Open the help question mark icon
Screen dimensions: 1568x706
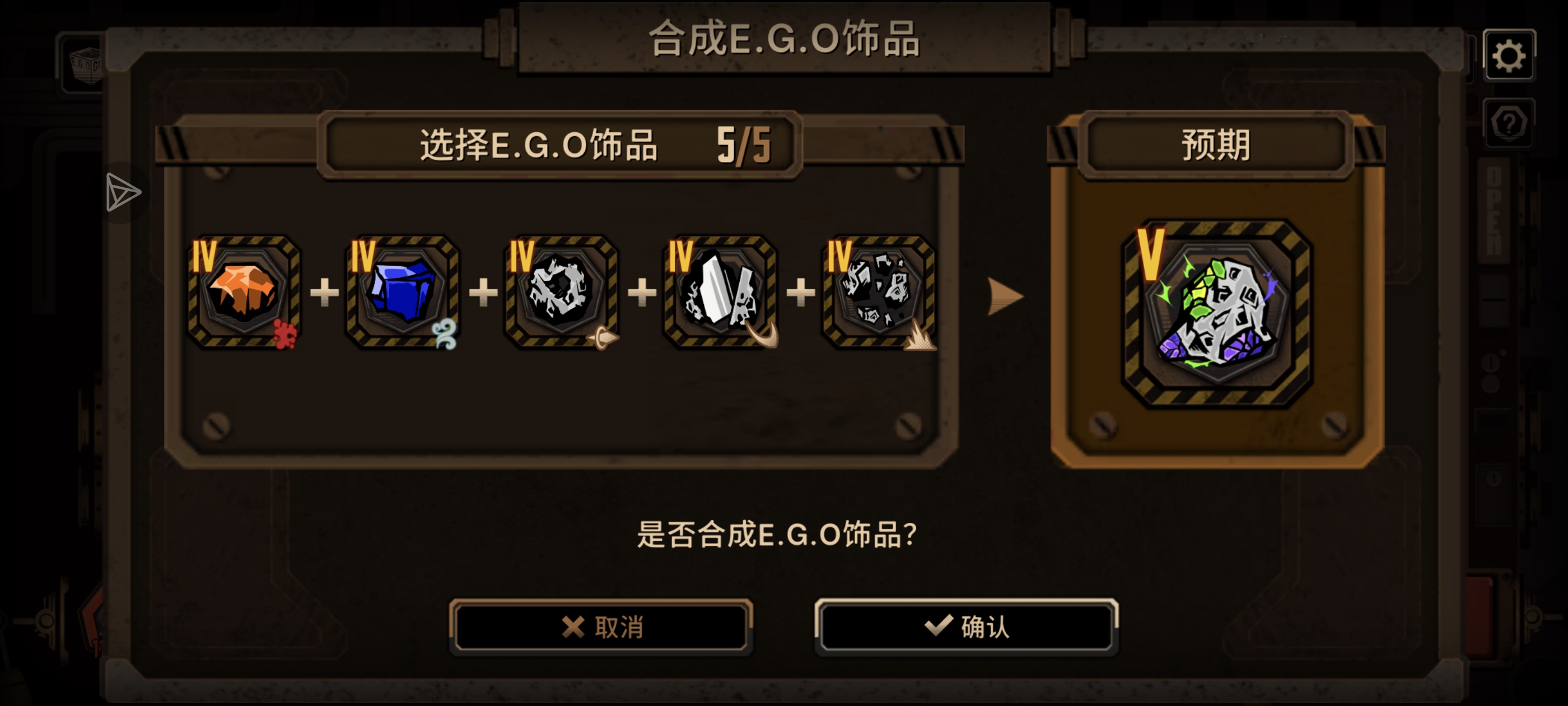(1508, 123)
